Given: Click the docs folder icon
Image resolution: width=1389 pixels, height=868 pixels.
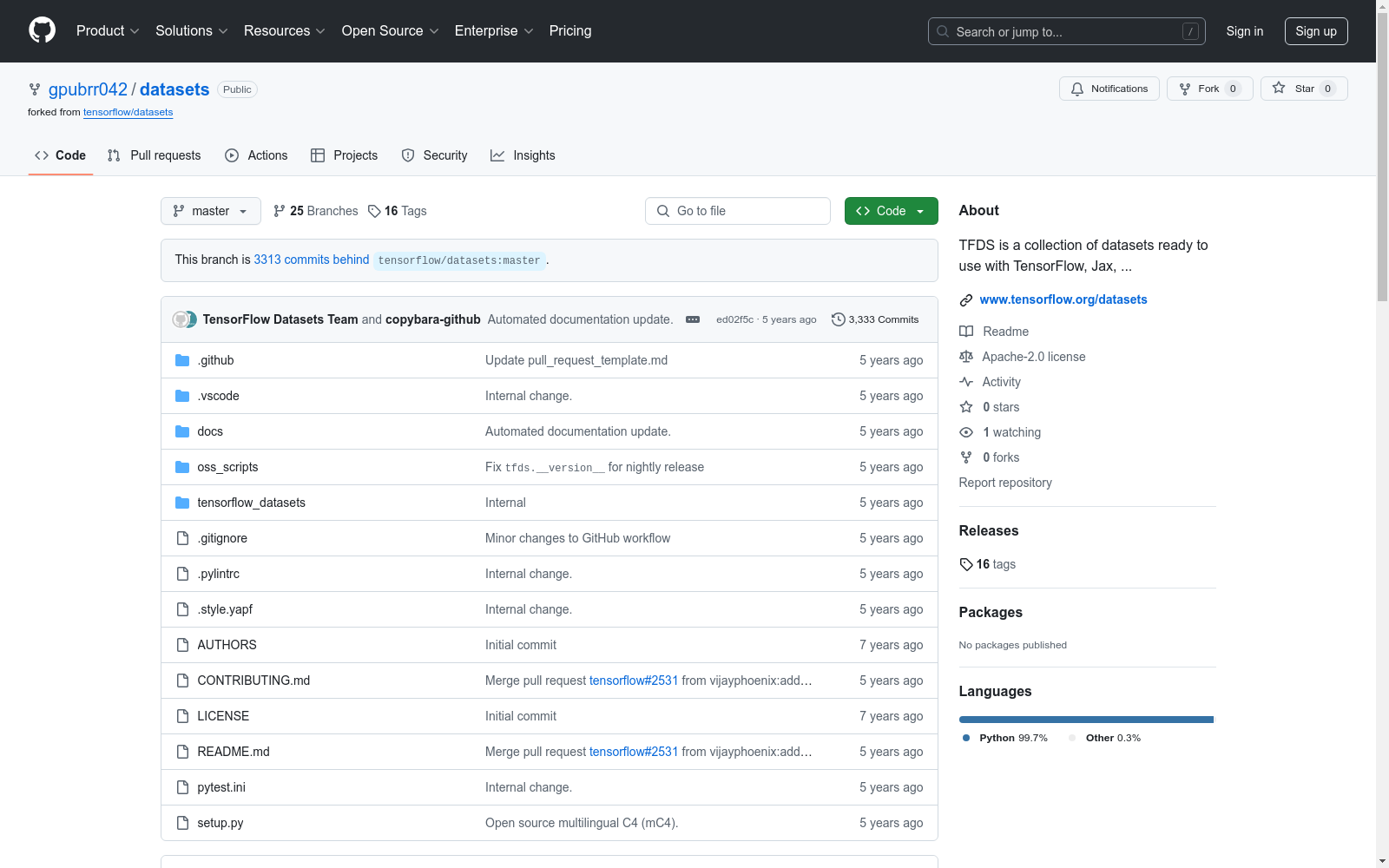Looking at the screenshot, I should point(182,431).
